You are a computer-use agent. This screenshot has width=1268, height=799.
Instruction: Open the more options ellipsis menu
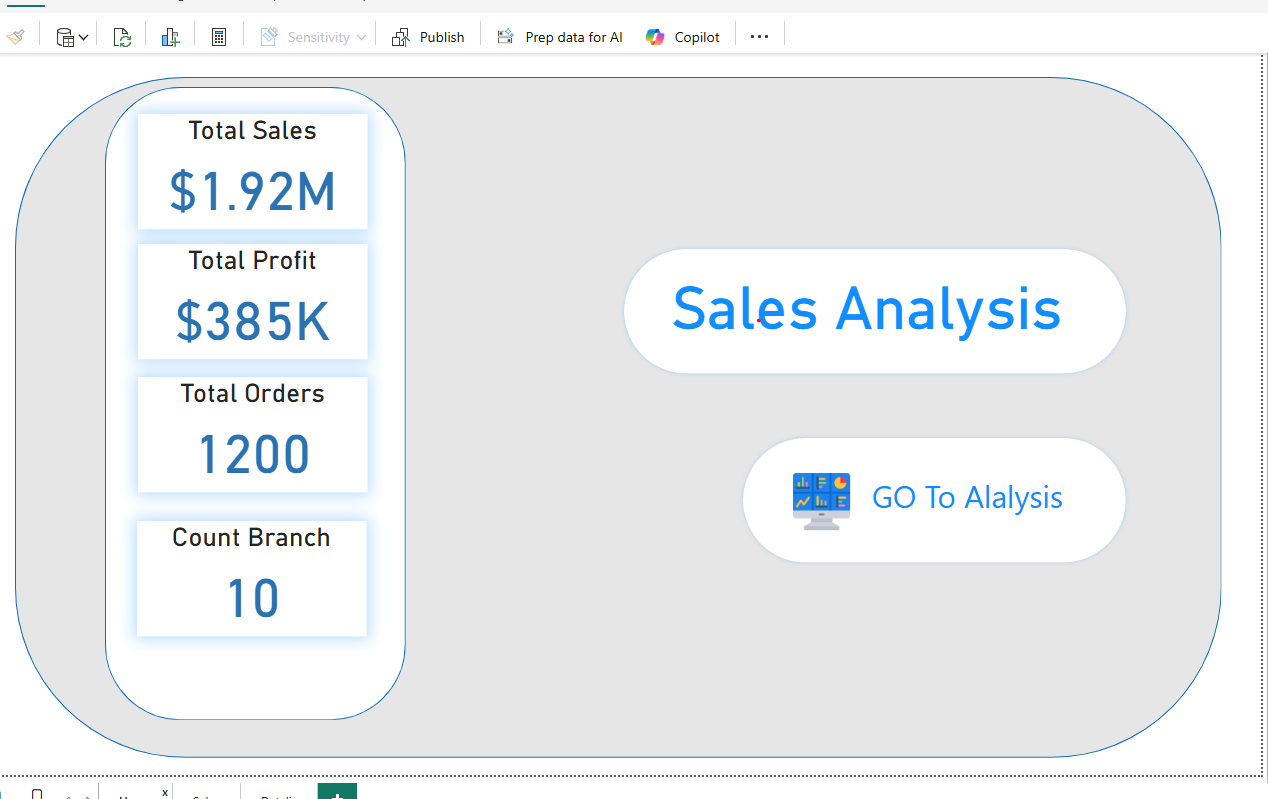tap(759, 37)
